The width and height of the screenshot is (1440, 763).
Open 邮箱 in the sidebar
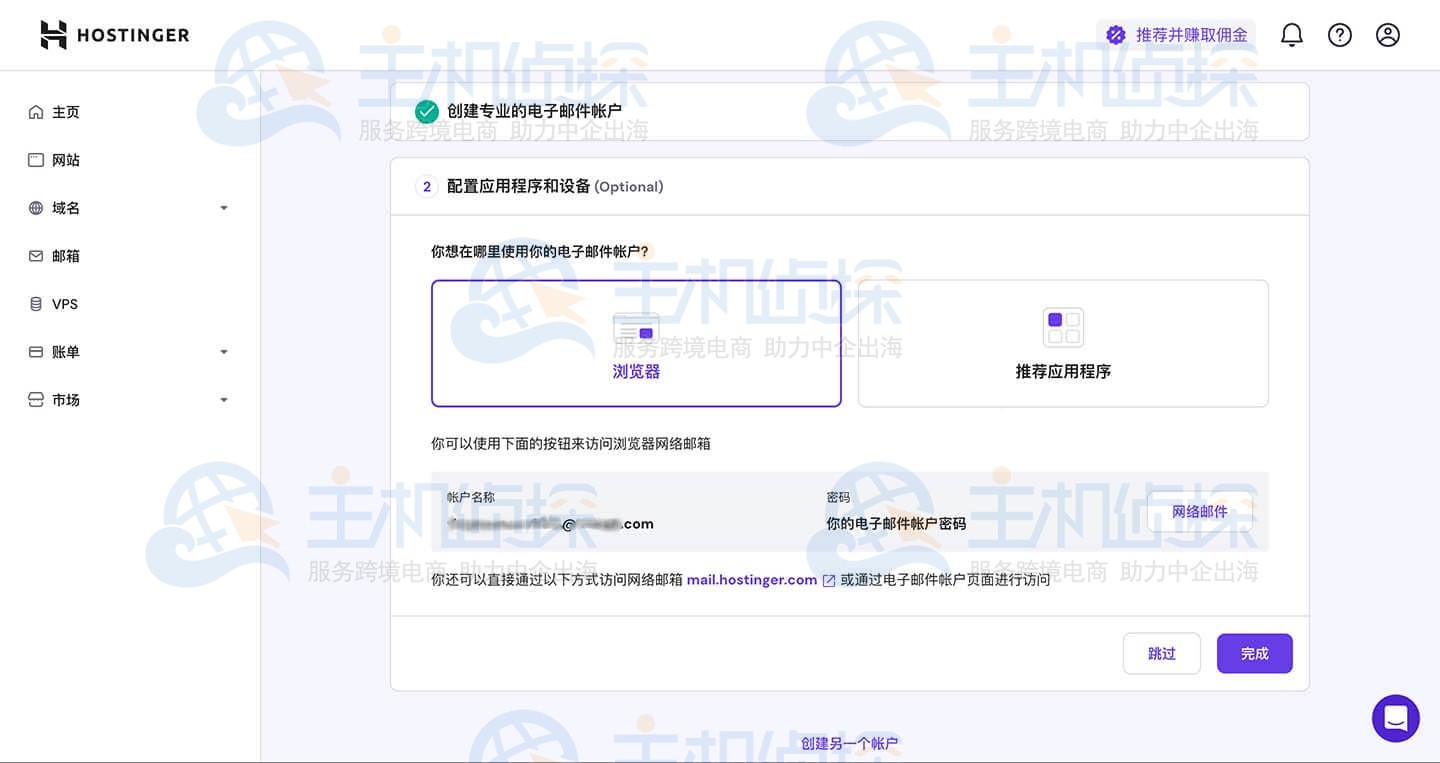click(x=65, y=256)
